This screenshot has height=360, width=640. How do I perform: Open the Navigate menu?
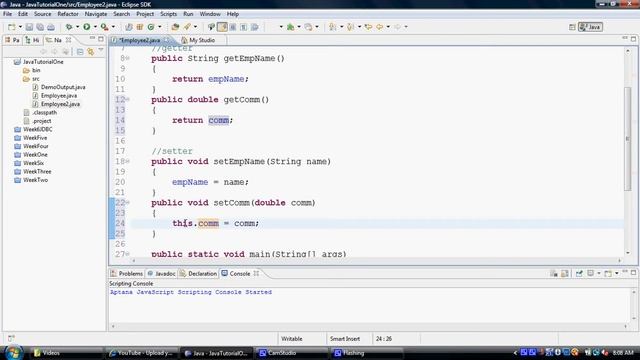[96, 14]
